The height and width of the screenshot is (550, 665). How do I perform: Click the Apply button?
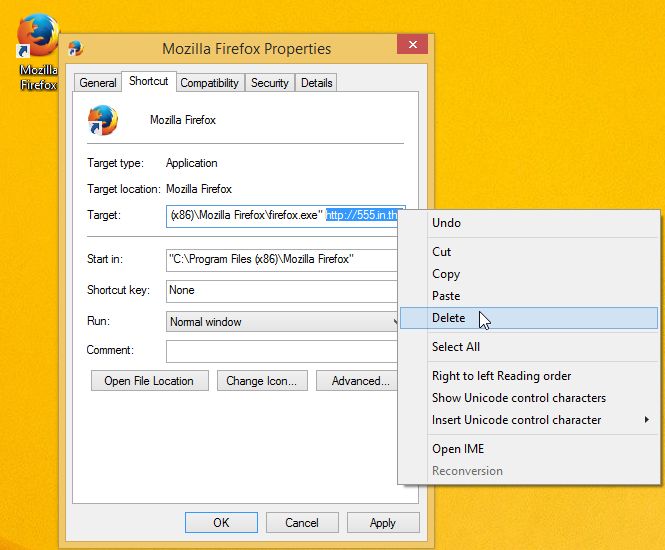[x=383, y=522]
